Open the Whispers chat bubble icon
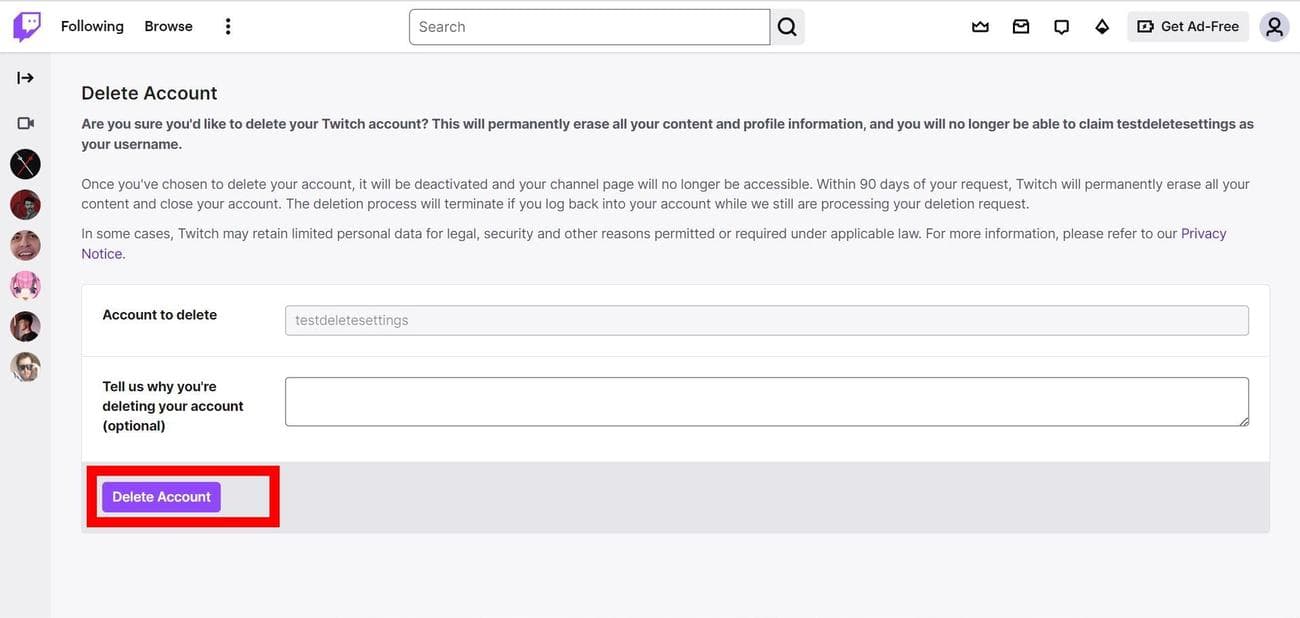The width and height of the screenshot is (1300, 618). [1062, 27]
